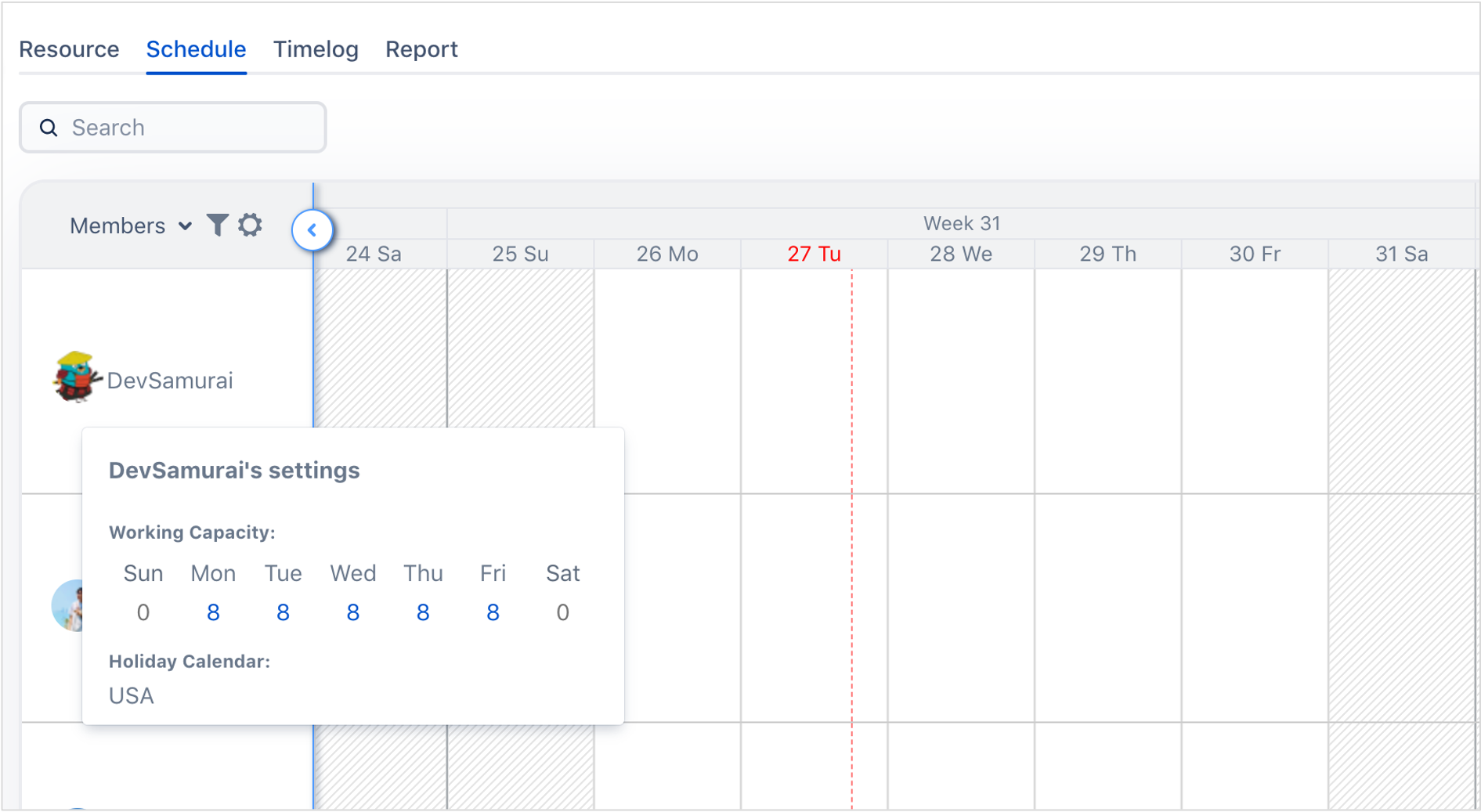Go to the Report tab
1481x812 pixels.
coord(421,49)
